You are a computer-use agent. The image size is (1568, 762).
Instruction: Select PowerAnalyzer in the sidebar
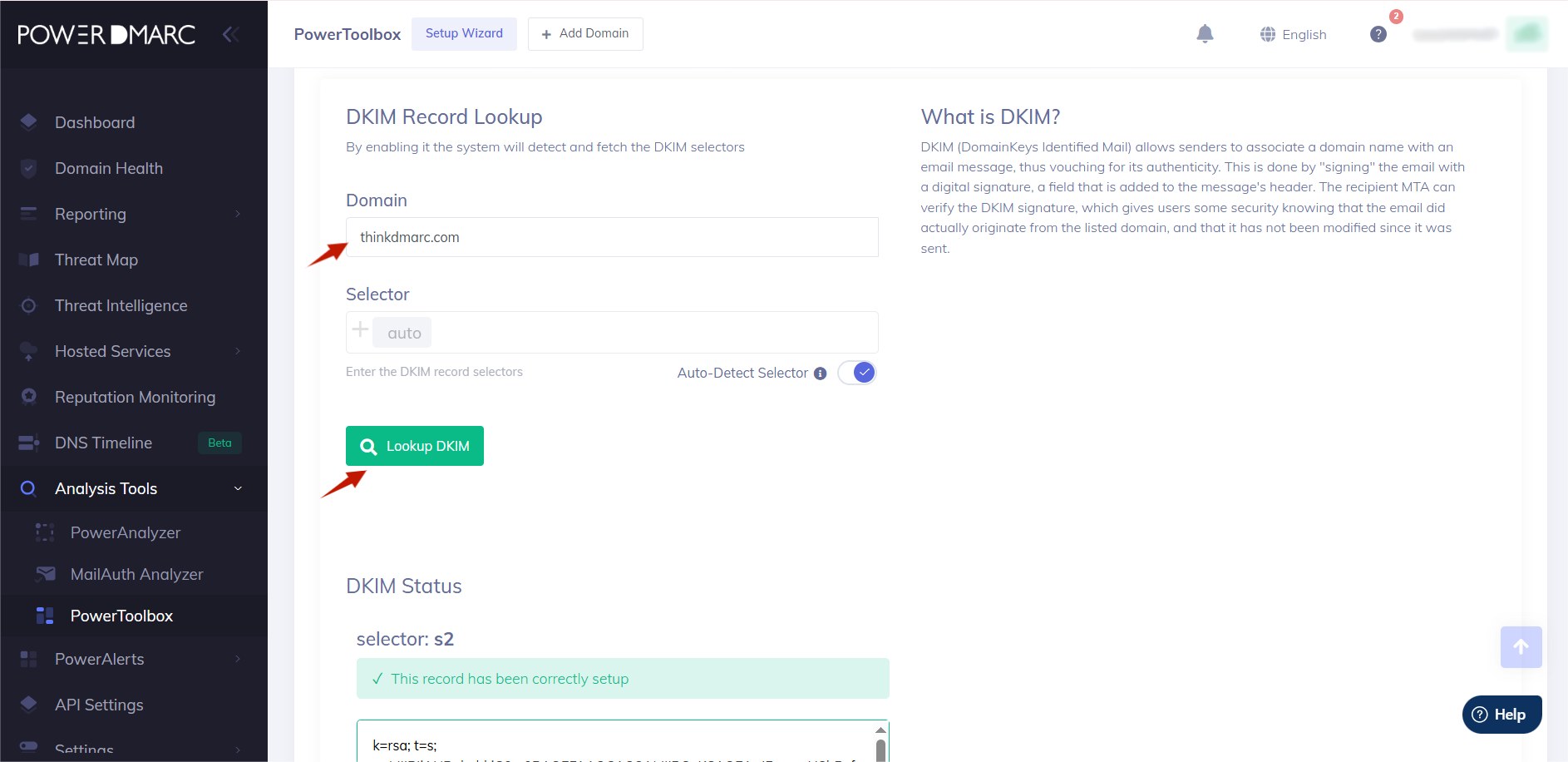click(x=125, y=532)
